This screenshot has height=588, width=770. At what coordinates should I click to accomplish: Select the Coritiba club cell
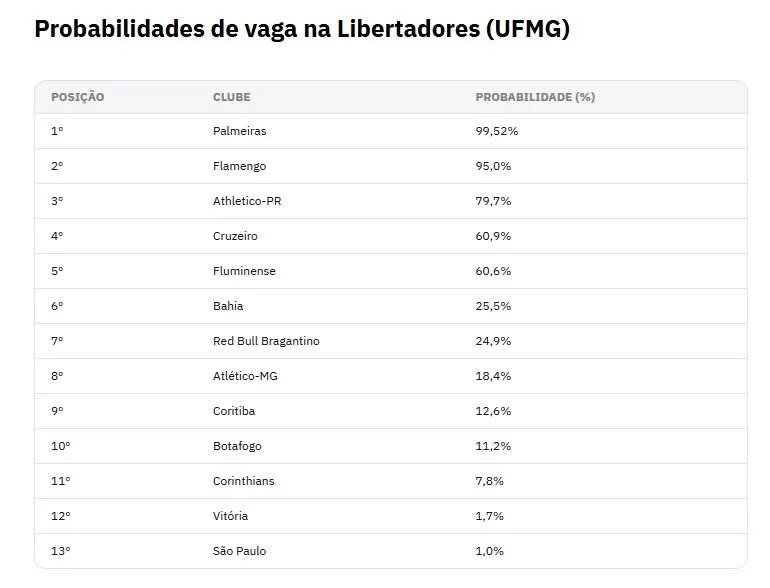[x=234, y=411]
